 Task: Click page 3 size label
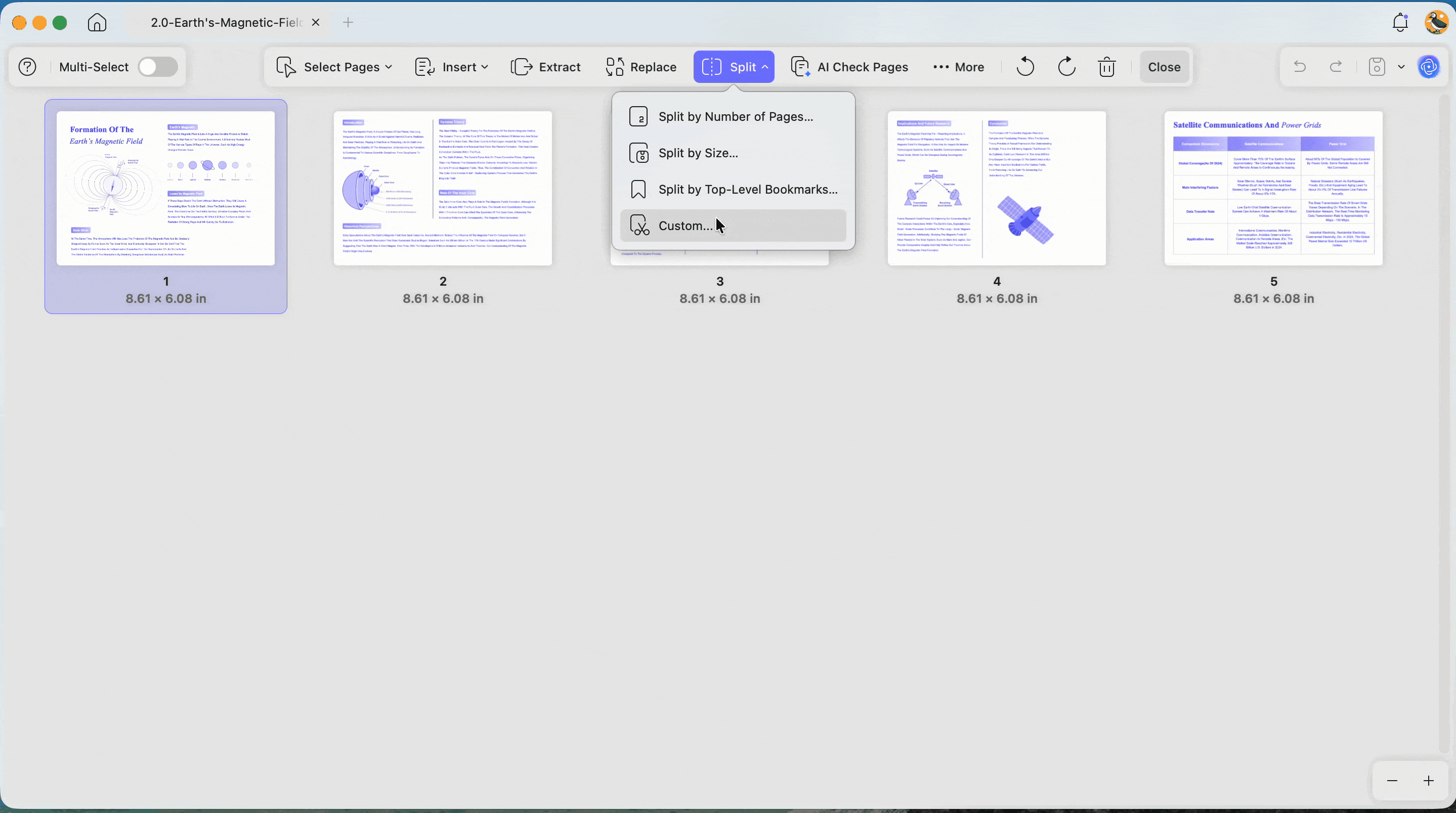[x=719, y=299]
